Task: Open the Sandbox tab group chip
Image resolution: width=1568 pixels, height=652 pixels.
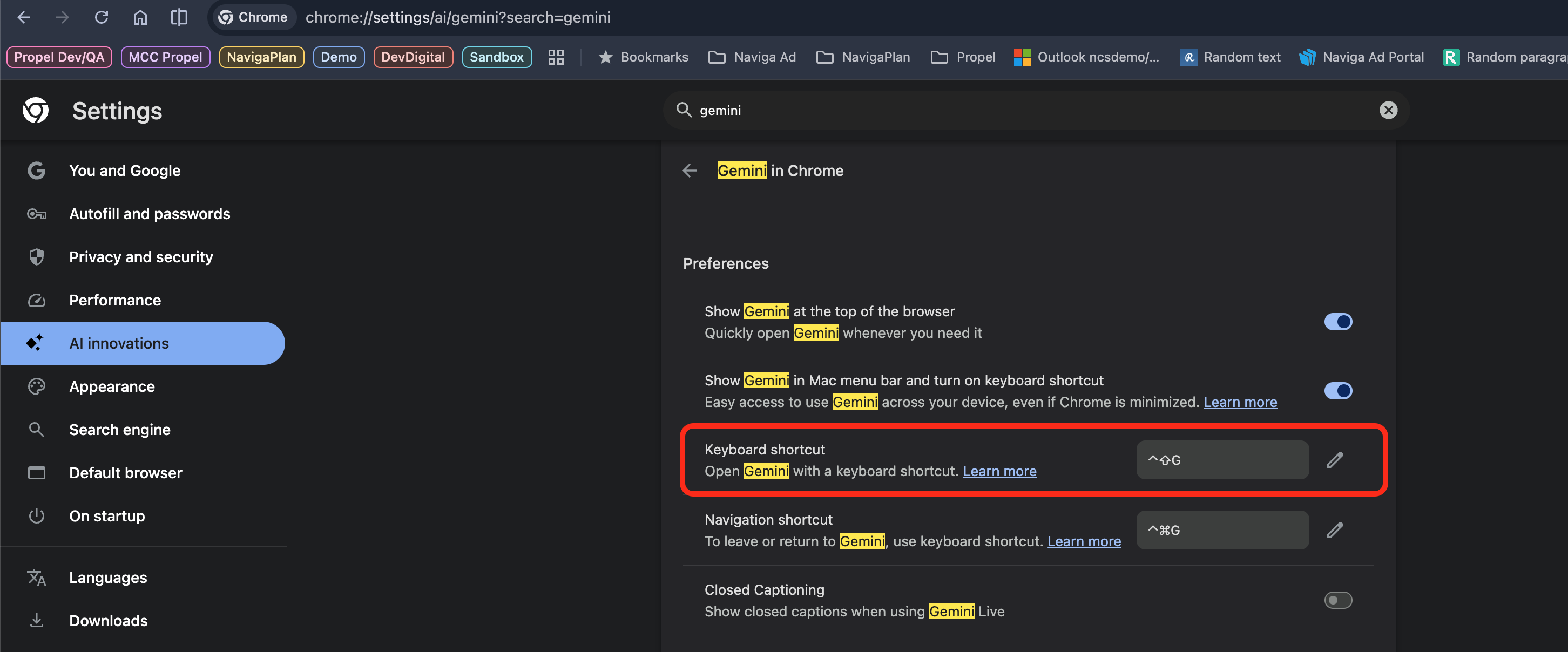Action: [x=496, y=57]
